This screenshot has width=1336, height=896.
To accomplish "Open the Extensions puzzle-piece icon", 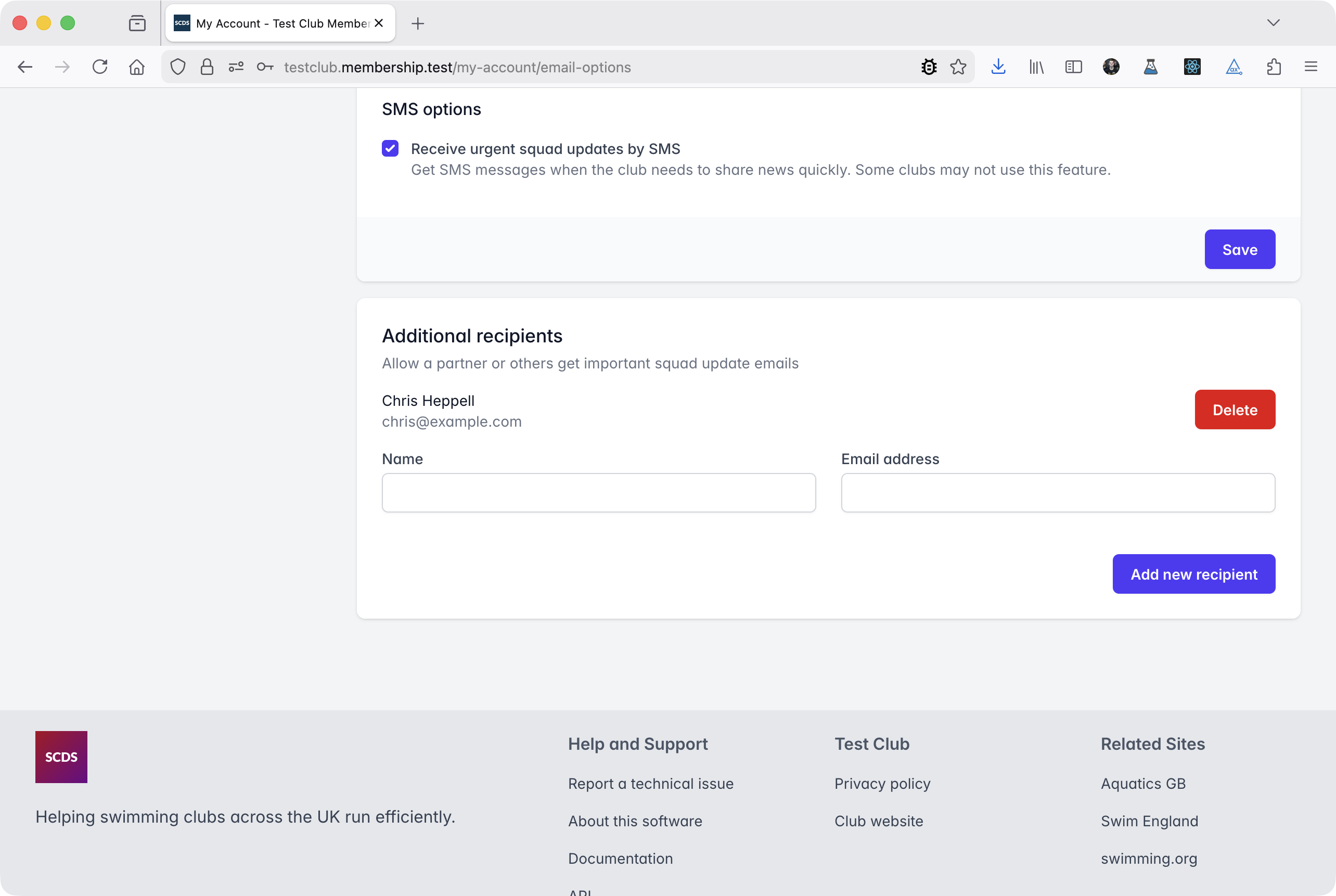I will click(1273, 67).
